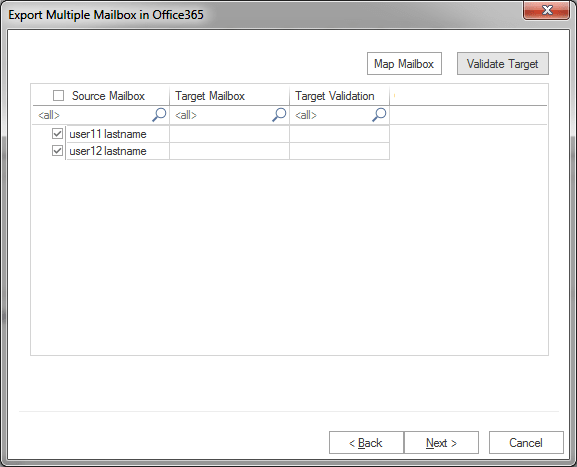Focus the Target Mailbox filter field
The image size is (577, 467).
click(x=222, y=115)
